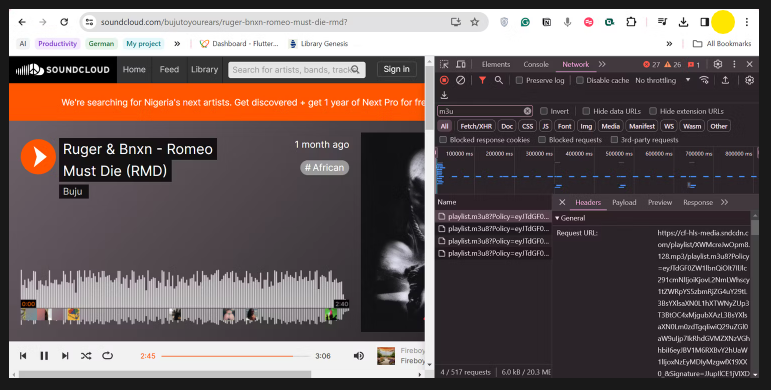Image resolution: width=771 pixels, height=390 pixels.
Task: Toggle shuffle in the player bar
Action: tap(86, 356)
